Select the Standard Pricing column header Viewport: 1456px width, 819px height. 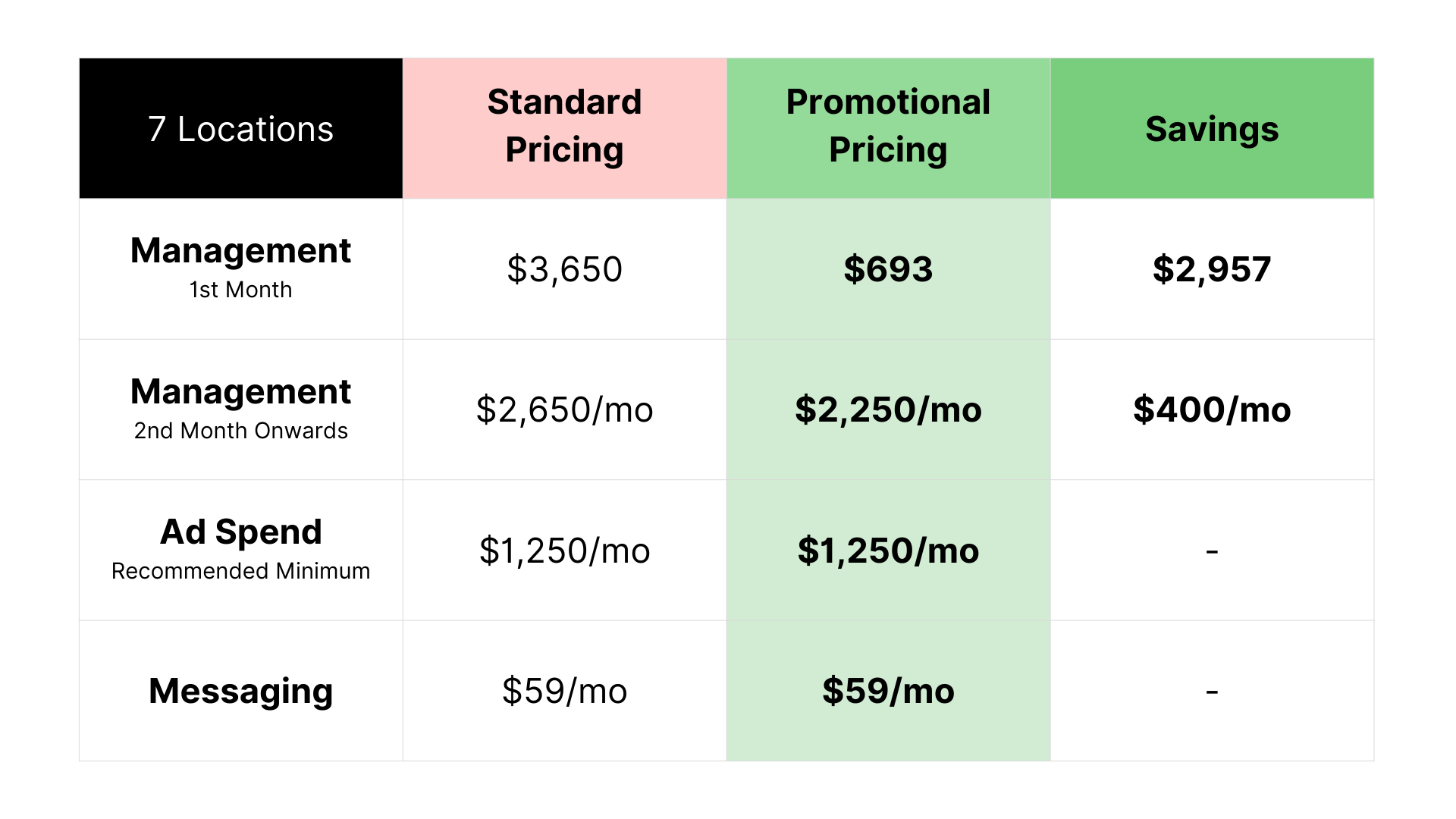pyautogui.click(x=564, y=128)
